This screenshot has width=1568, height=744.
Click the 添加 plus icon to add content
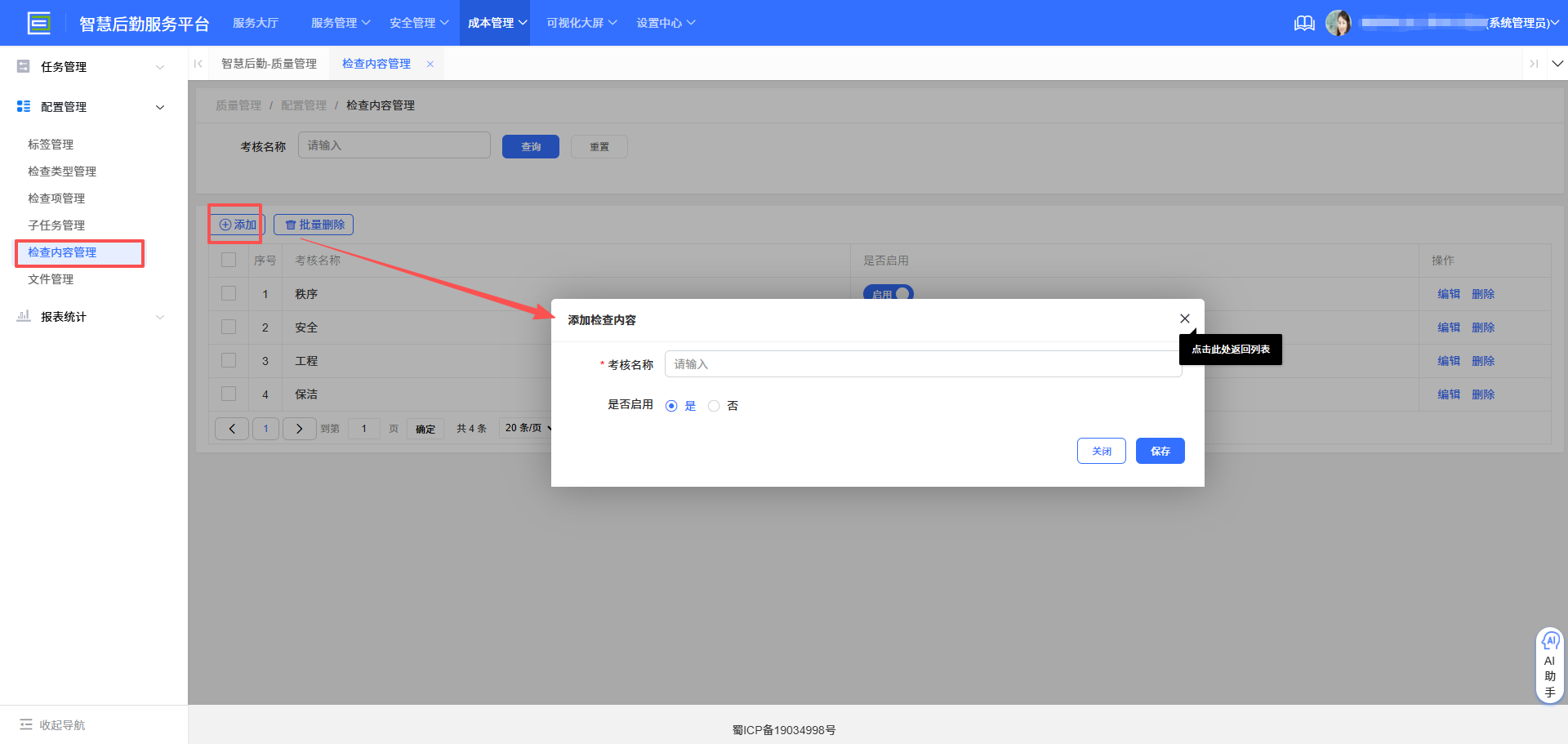[x=226, y=224]
